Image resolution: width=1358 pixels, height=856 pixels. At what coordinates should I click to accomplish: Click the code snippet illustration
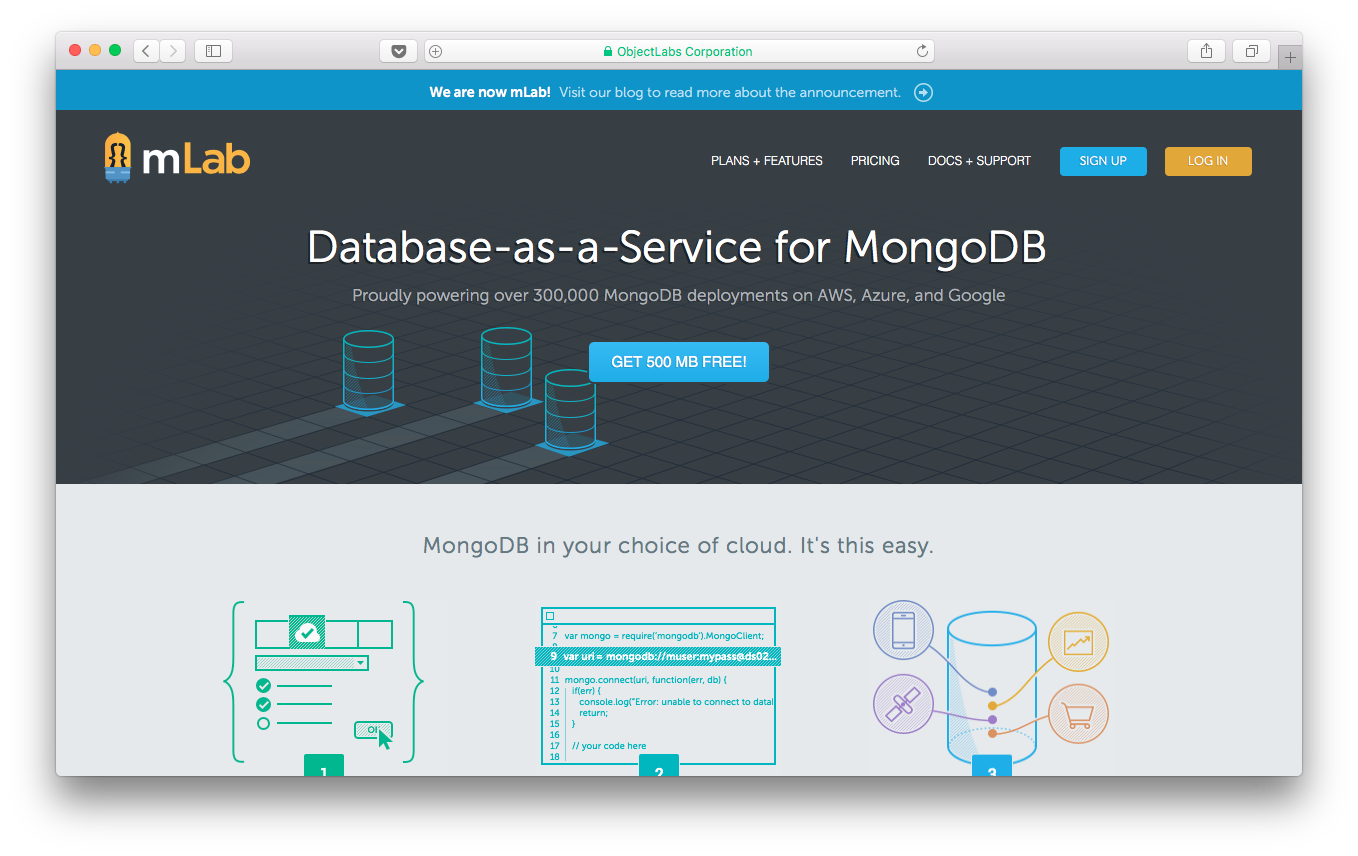658,686
